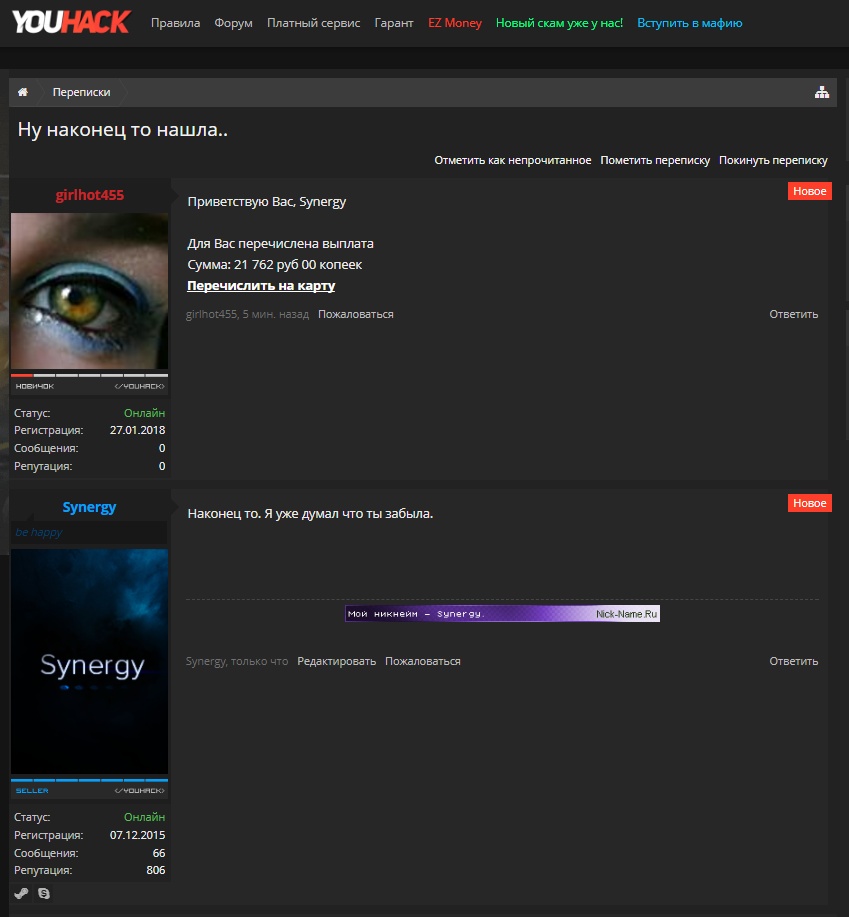Open the Форум menu item

coord(233,23)
